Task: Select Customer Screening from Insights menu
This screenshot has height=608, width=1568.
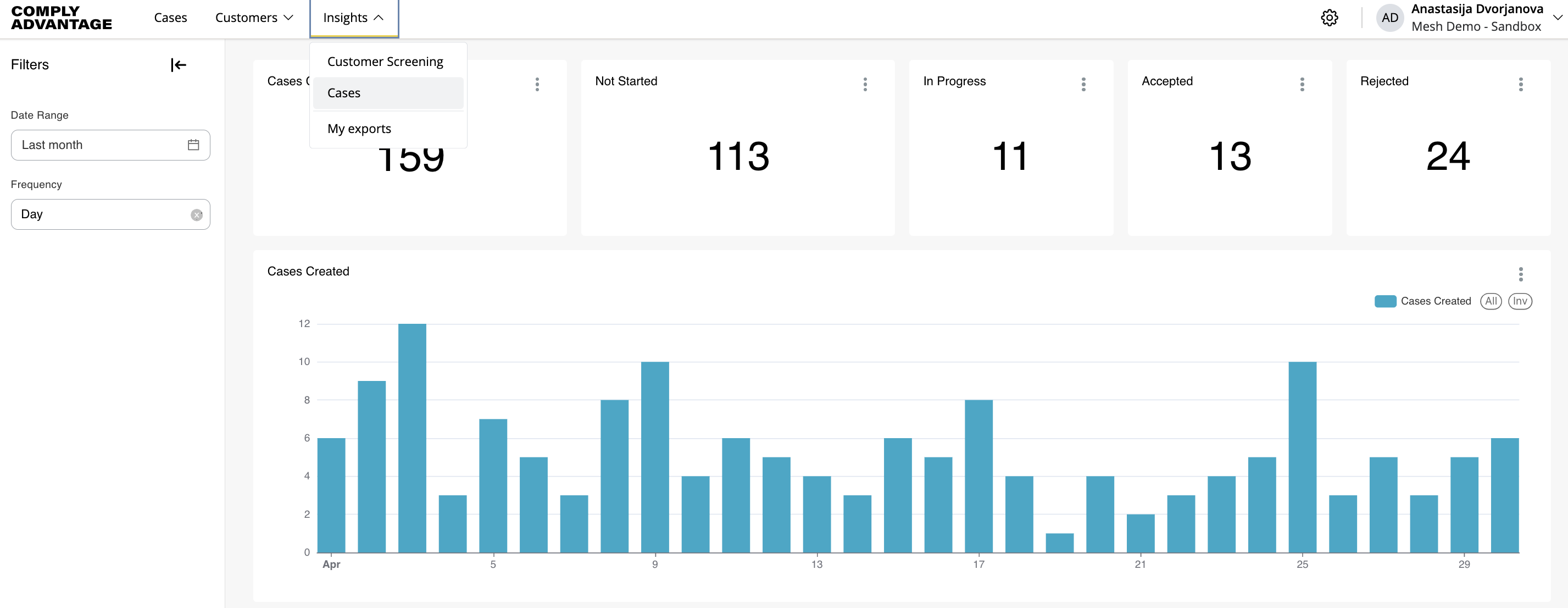Action: tap(385, 62)
